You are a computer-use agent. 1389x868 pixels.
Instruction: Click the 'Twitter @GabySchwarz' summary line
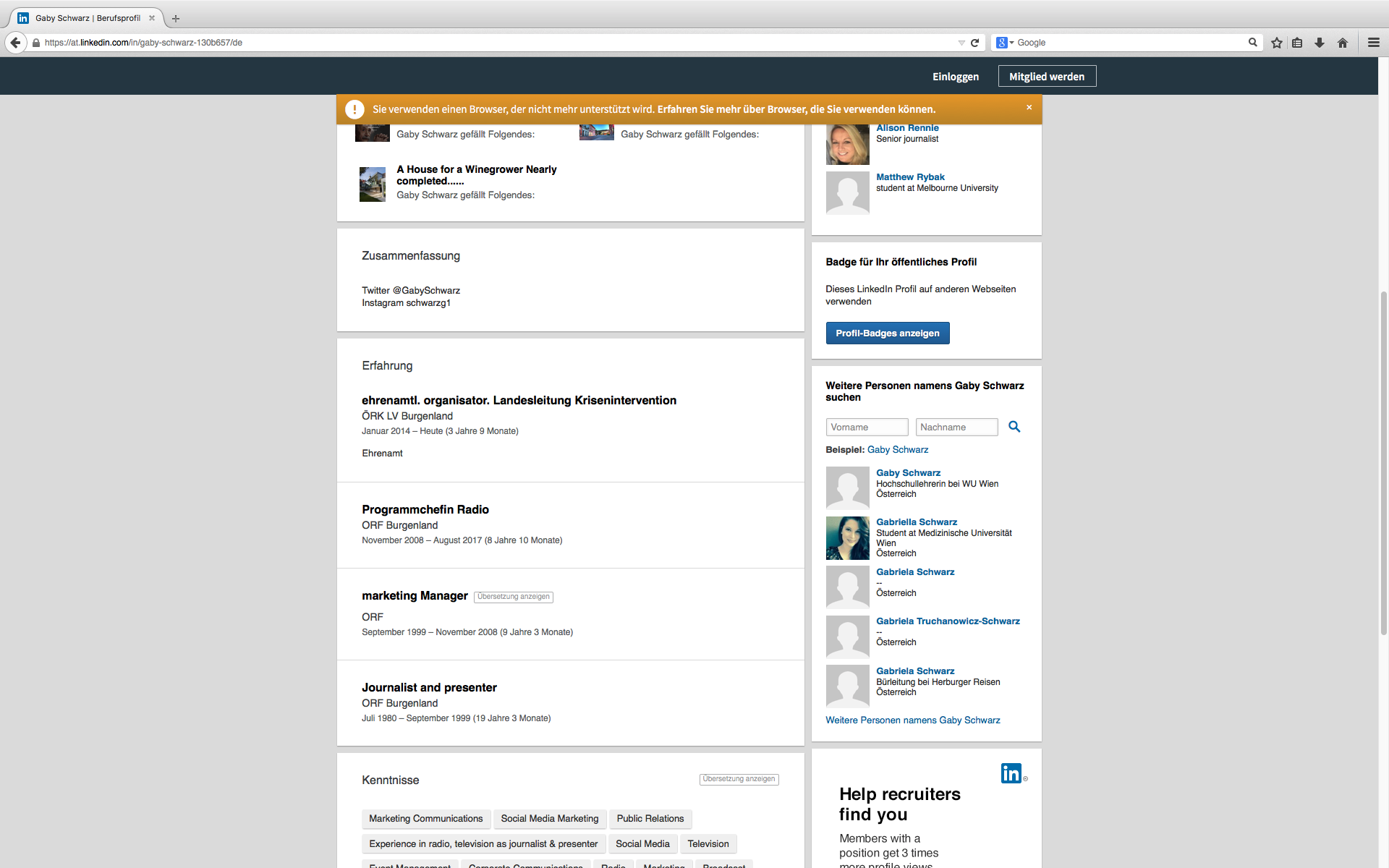(x=411, y=291)
